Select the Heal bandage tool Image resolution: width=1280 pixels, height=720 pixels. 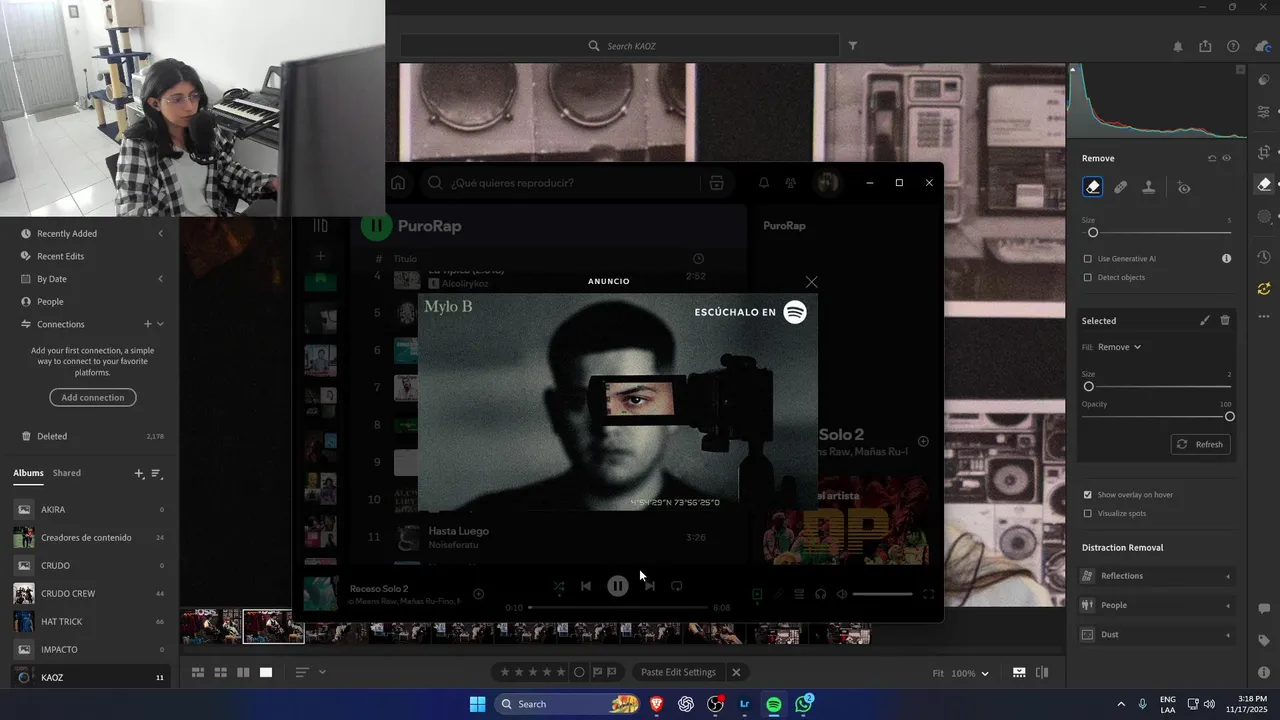tap(1121, 187)
